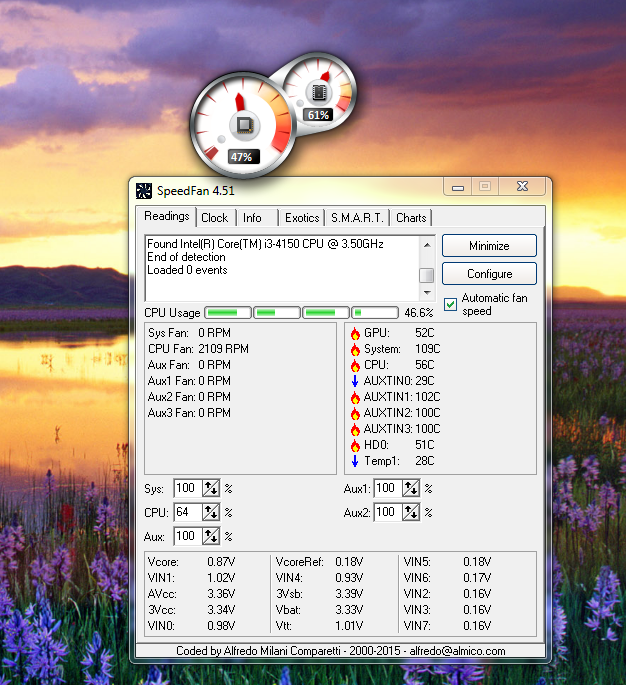Click the log box scroll up arrow
This screenshot has width=626, height=685.
pyautogui.click(x=427, y=245)
